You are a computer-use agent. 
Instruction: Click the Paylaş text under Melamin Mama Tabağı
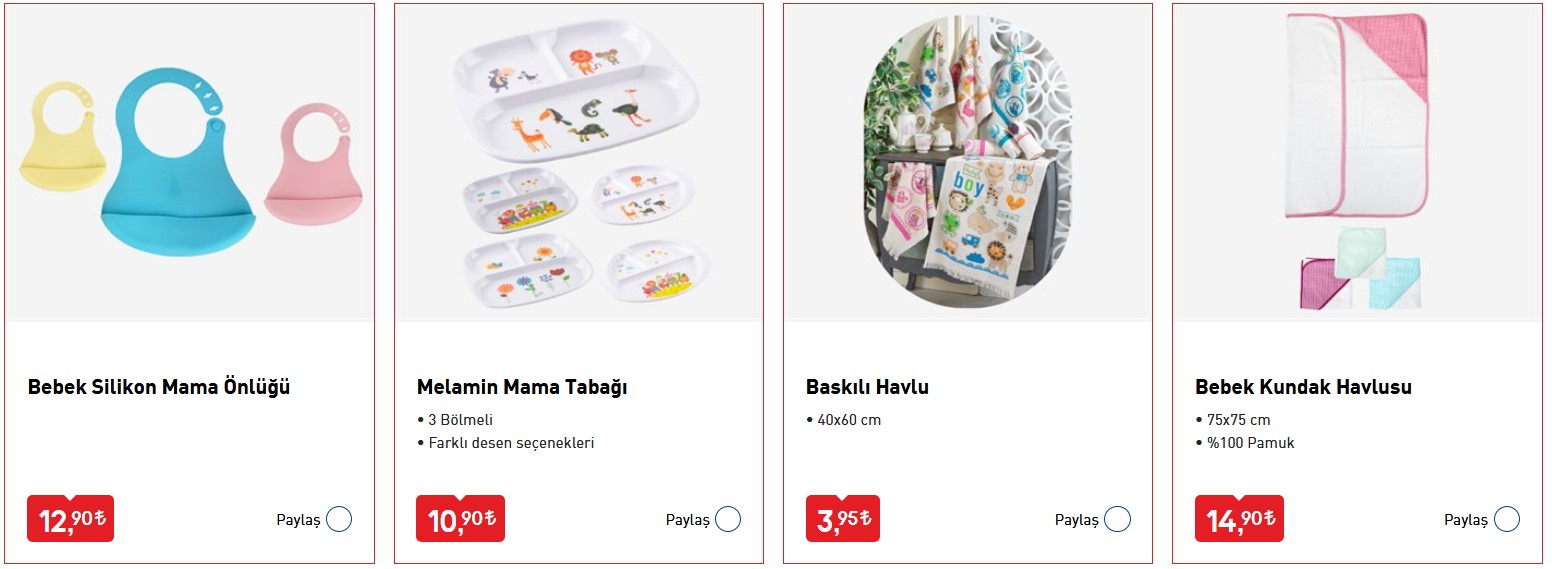click(687, 520)
